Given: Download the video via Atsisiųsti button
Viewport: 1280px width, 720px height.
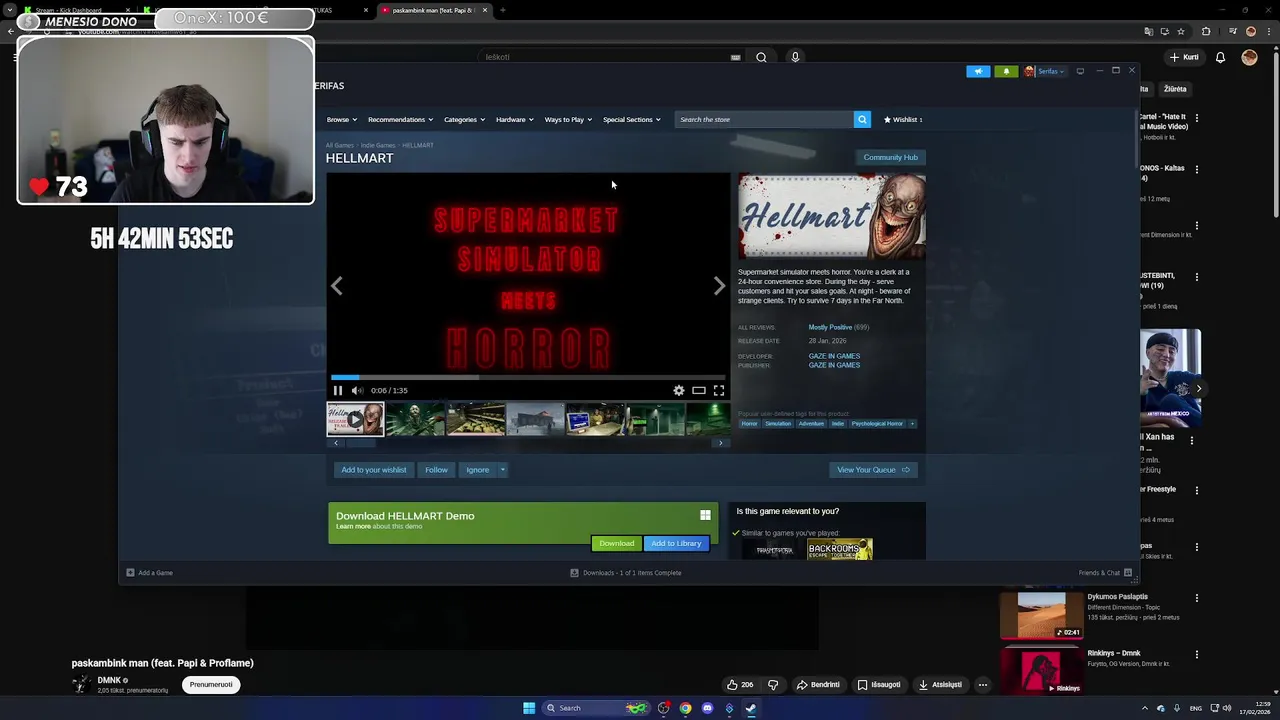Looking at the screenshot, I should pyautogui.click(x=941, y=685).
